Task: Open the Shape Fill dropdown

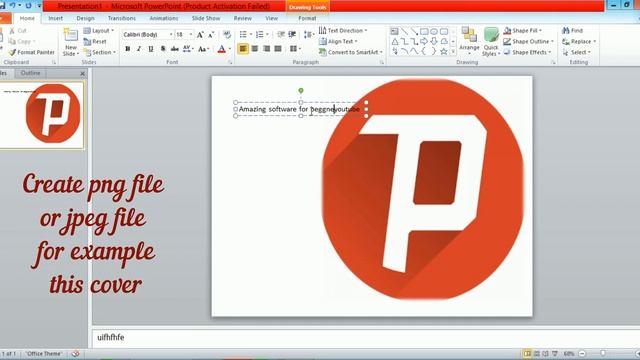Action: tap(522, 31)
